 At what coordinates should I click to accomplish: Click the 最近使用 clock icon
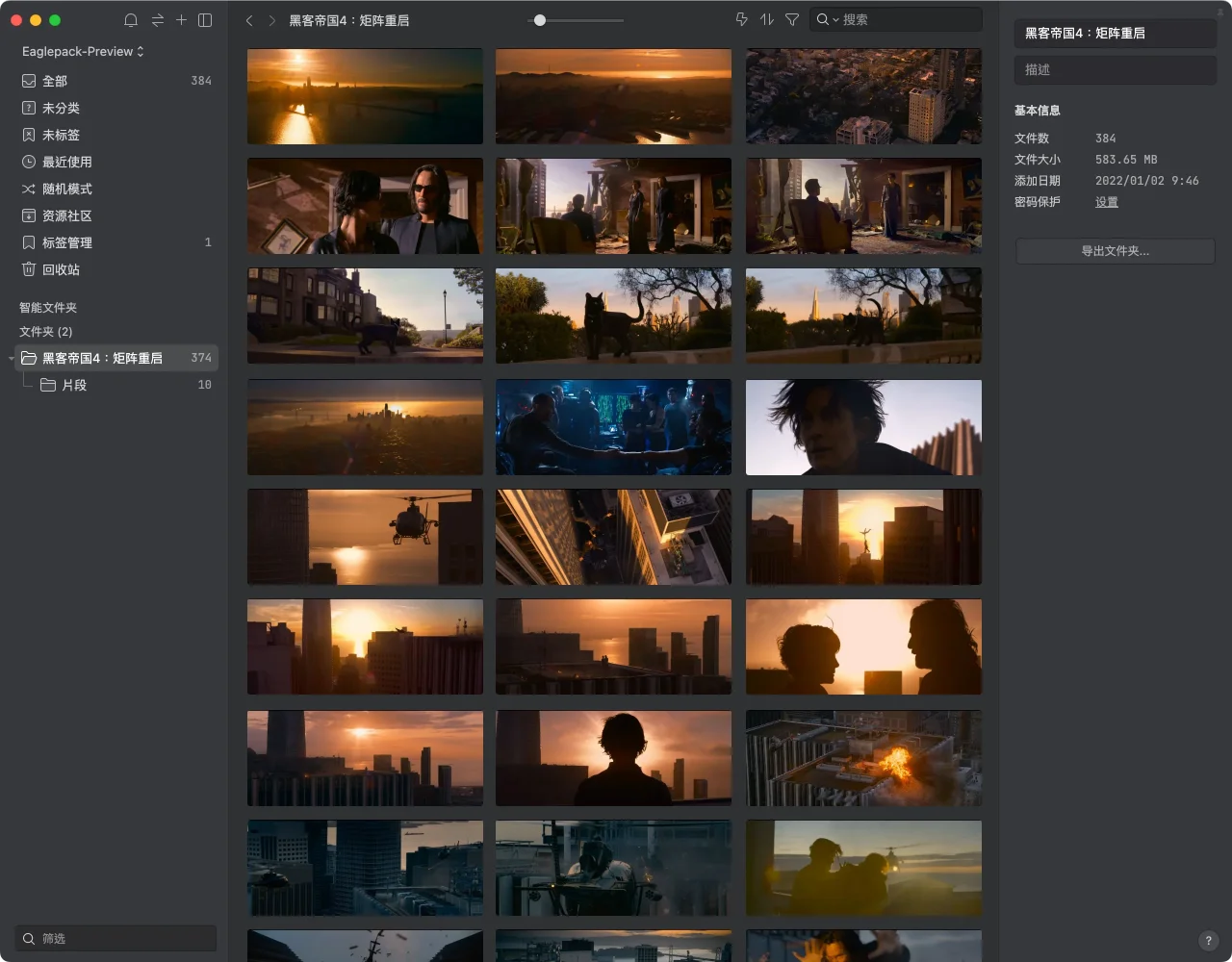29,162
